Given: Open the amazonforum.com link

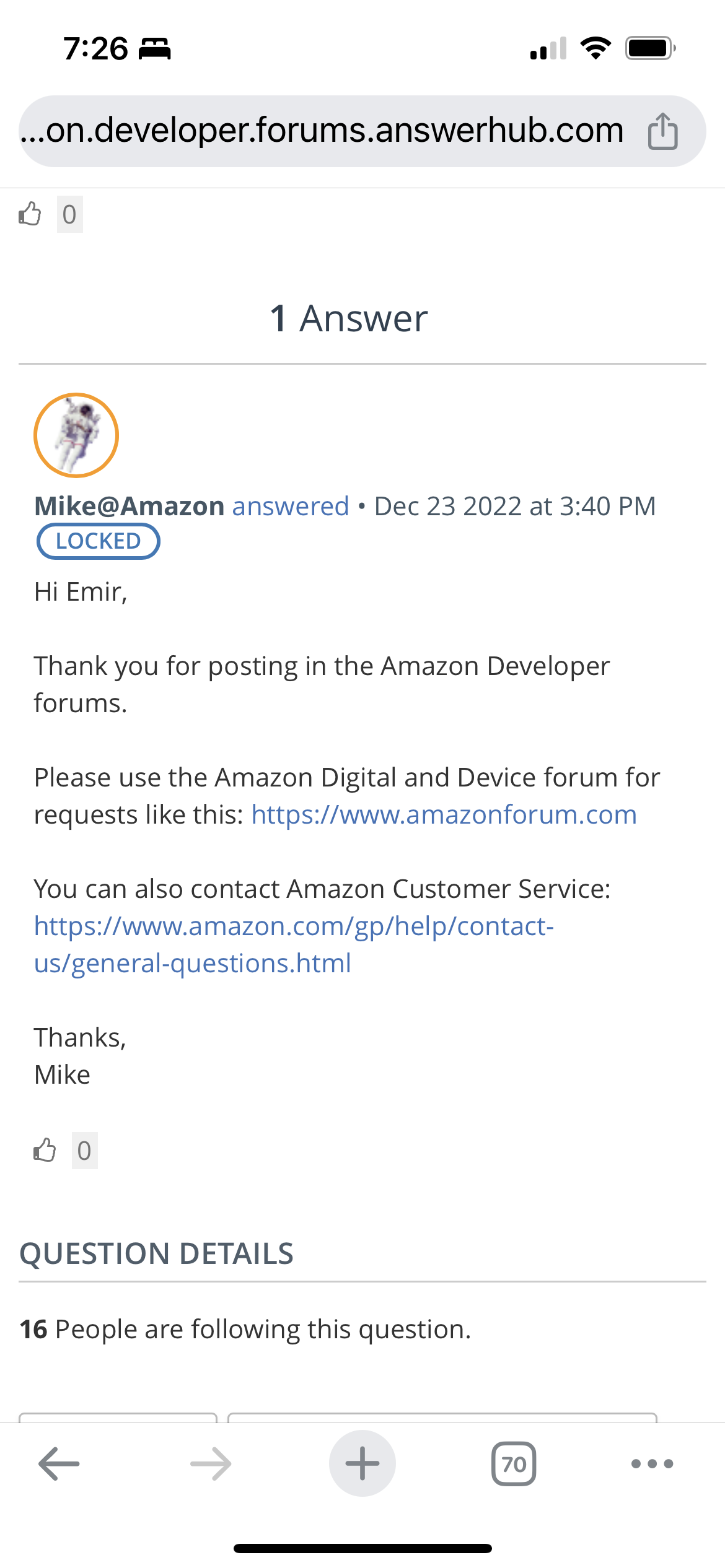Looking at the screenshot, I should [444, 814].
